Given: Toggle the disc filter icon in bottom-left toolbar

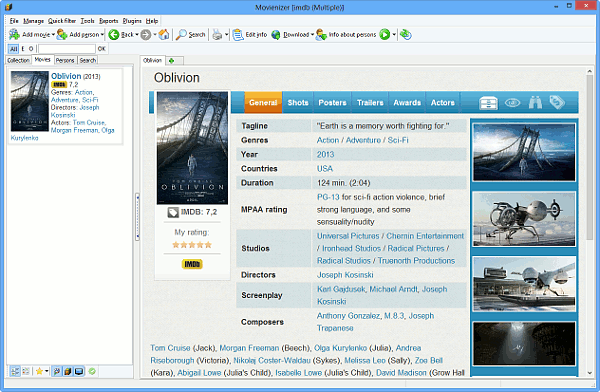Looking at the screenshot, I should (57, 371).
